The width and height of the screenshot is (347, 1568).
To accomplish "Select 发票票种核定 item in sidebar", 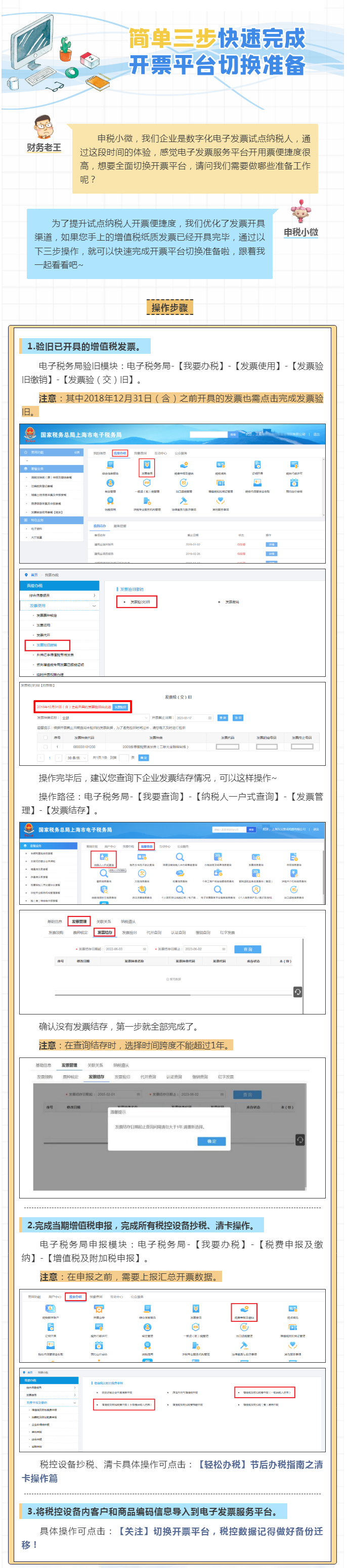I will tap(48, 615).
